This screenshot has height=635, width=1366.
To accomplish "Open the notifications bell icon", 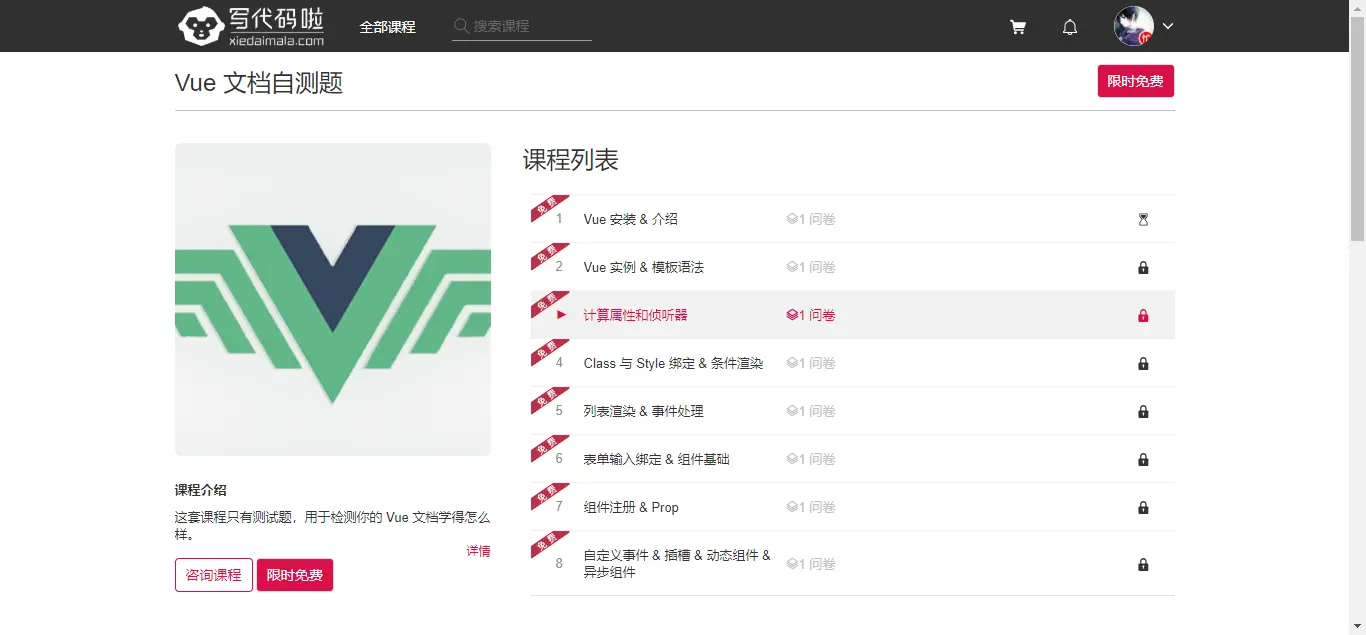I will click(1070, 27).
